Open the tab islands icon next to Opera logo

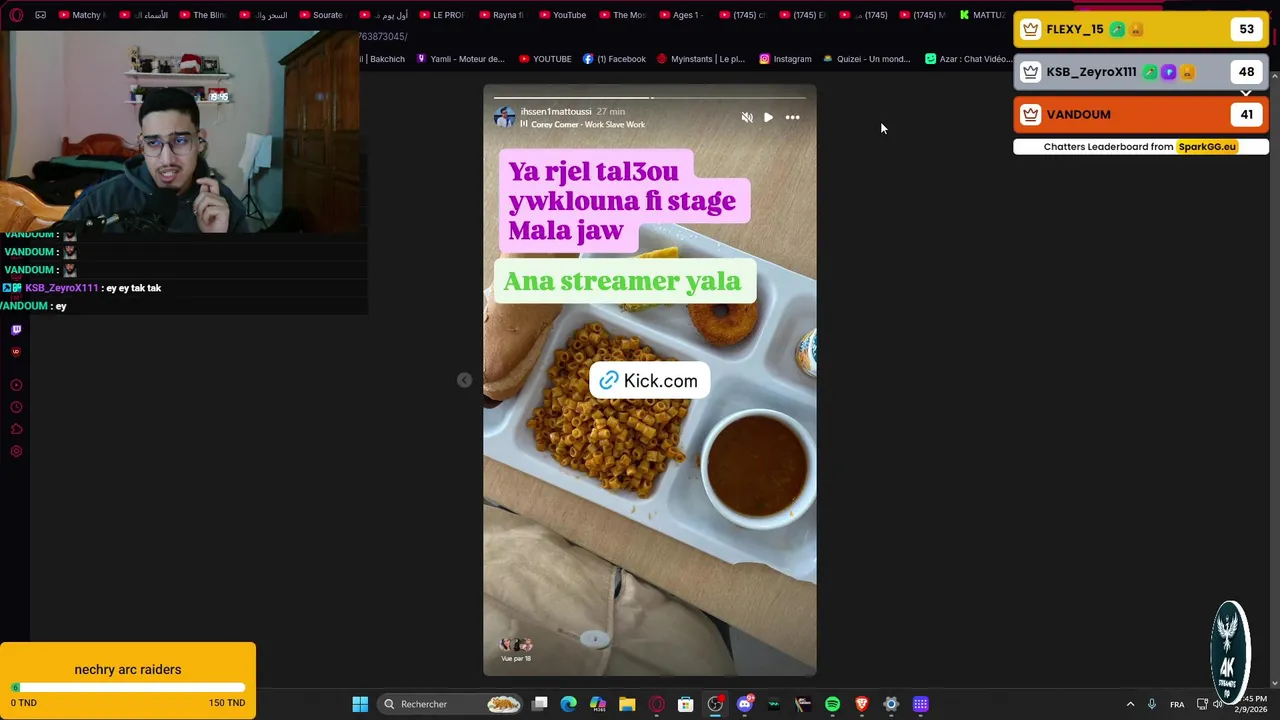[x=40, y=15]
